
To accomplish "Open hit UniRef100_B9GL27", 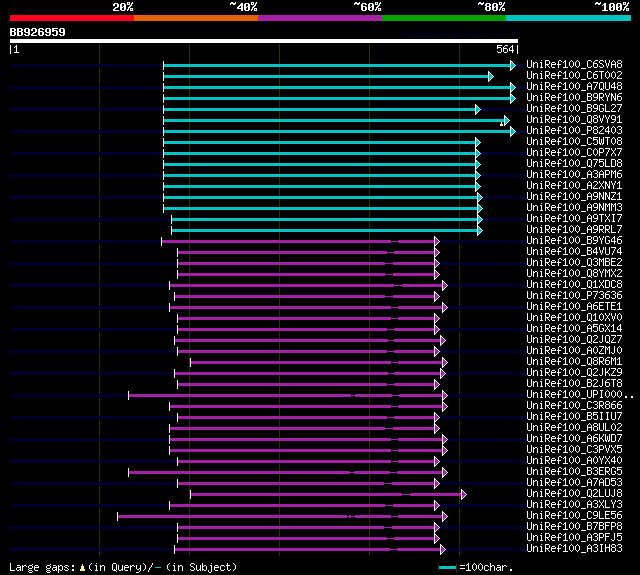I will pyautogui.click(x=574, y=109).
